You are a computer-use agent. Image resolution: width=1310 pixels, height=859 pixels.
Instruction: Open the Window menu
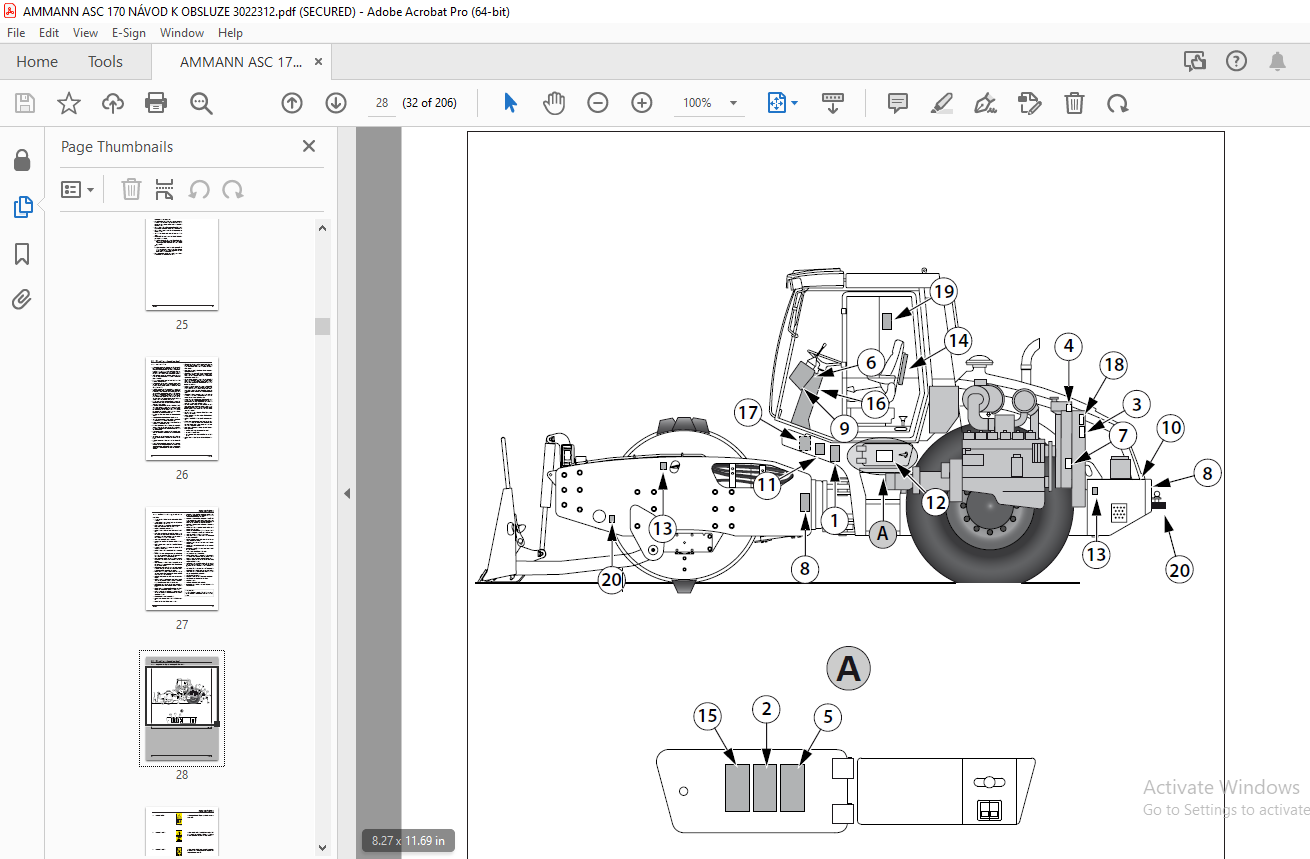(182, 32)
